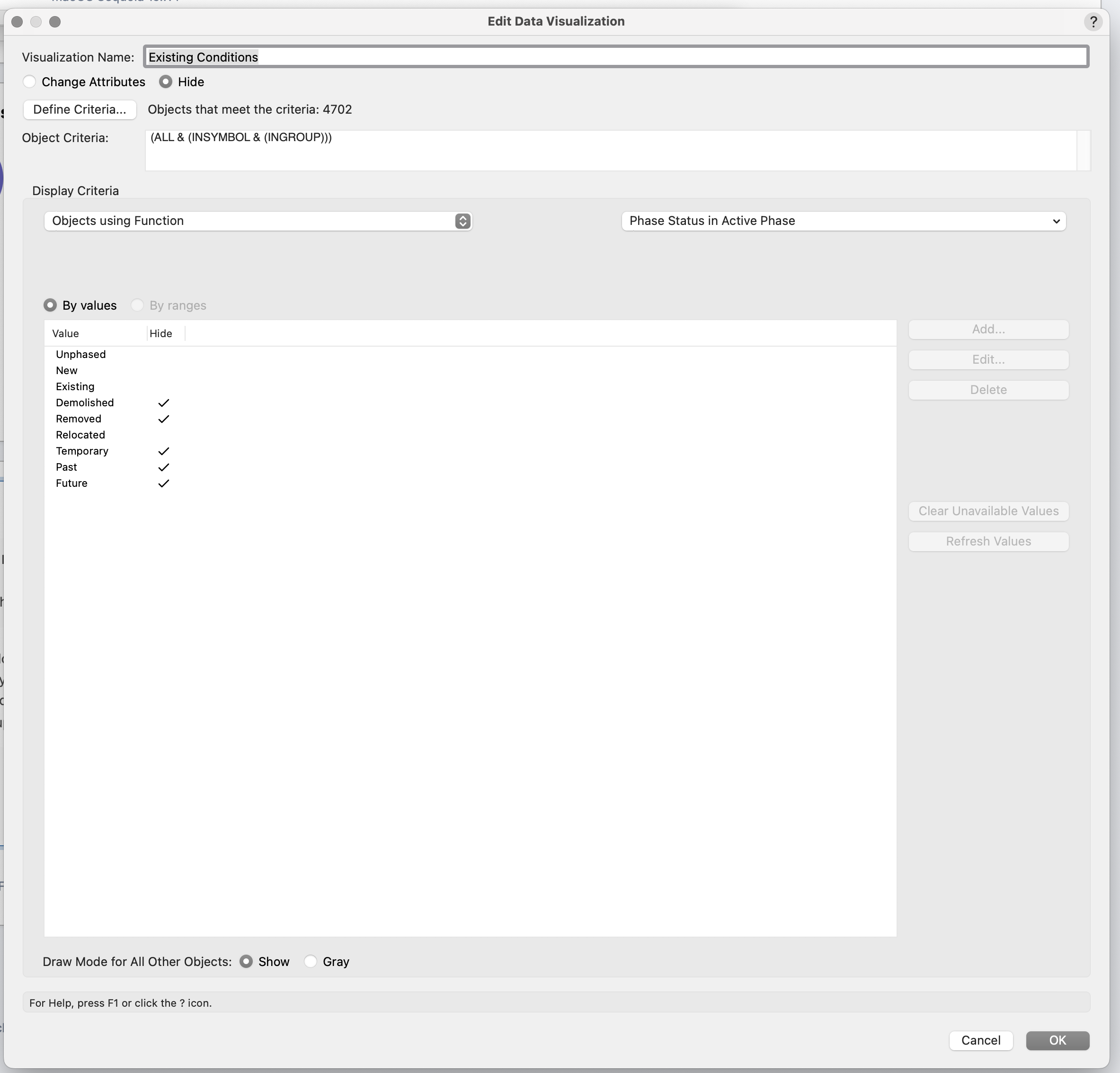The width and height of the screenshot is (1120, 1073).
Task: Click the Cancel button
Action: coord(980,1040)
